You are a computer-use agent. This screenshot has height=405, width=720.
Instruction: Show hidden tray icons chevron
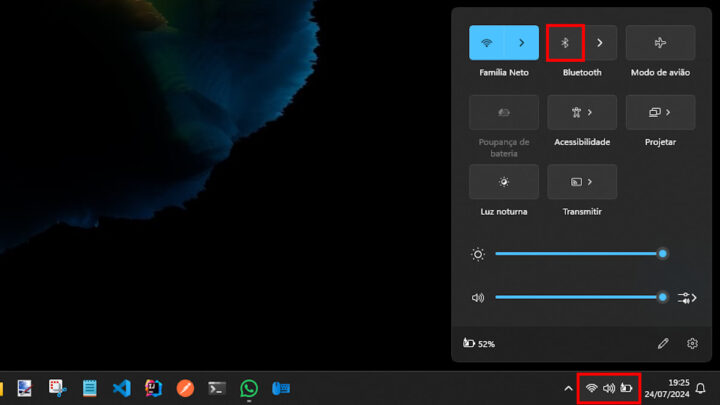(568, 388)
